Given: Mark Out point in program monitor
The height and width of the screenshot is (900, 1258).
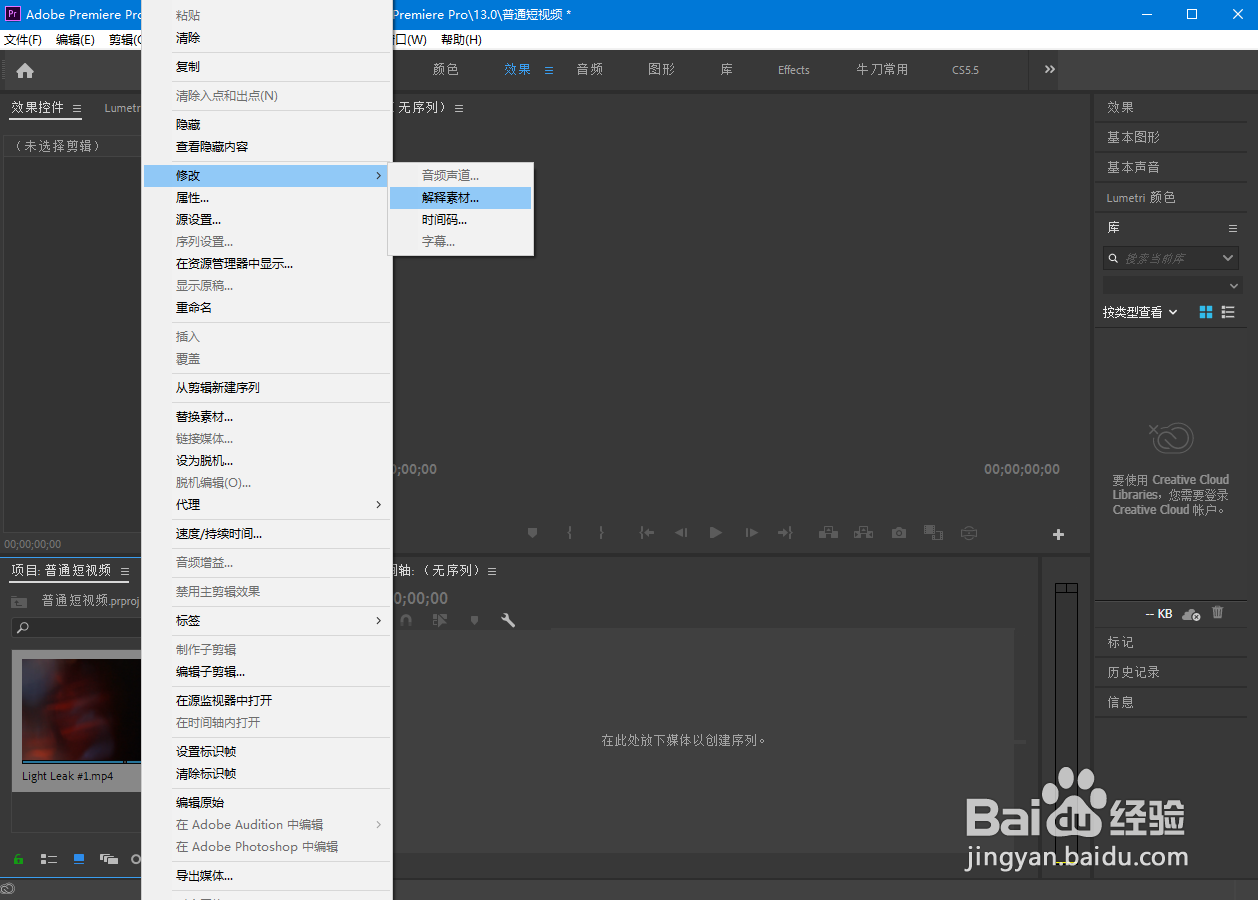Looking at the screenshot, I should pos(601,533).
